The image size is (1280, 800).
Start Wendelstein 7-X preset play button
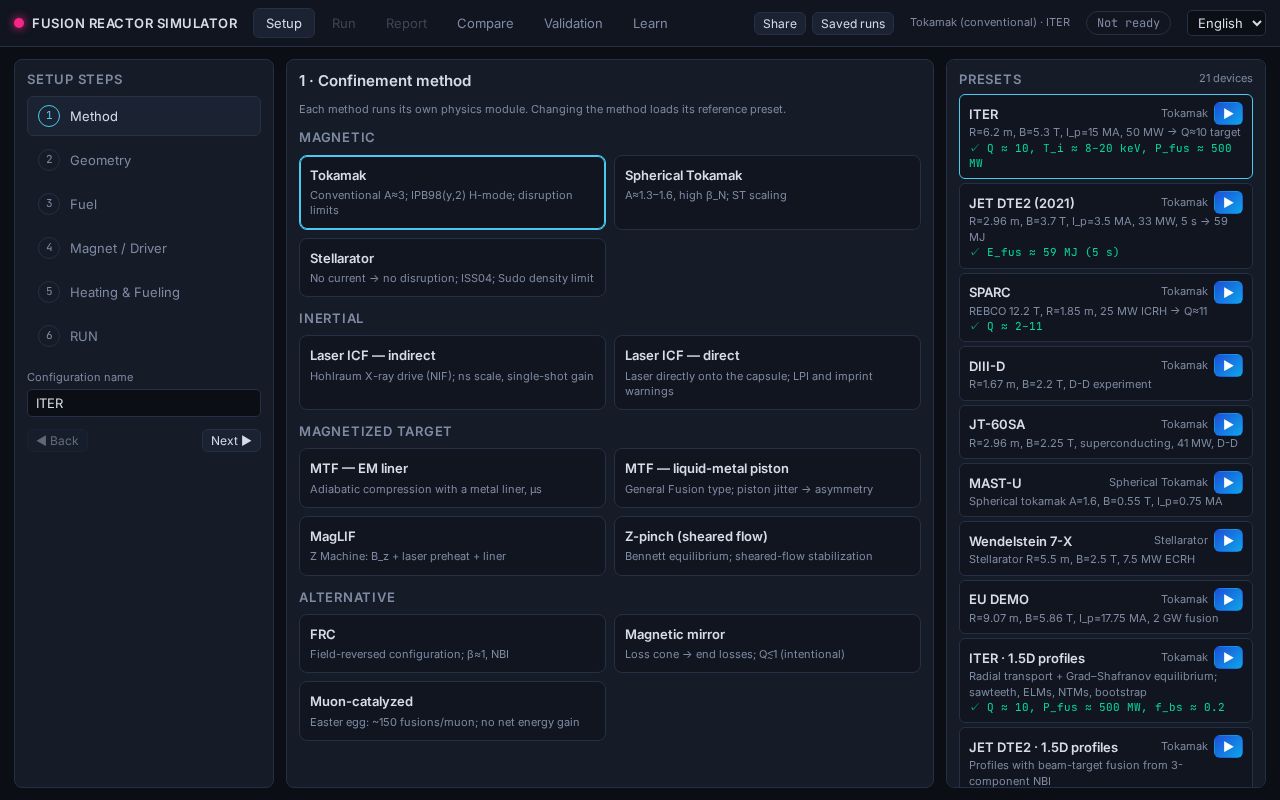1228,541
